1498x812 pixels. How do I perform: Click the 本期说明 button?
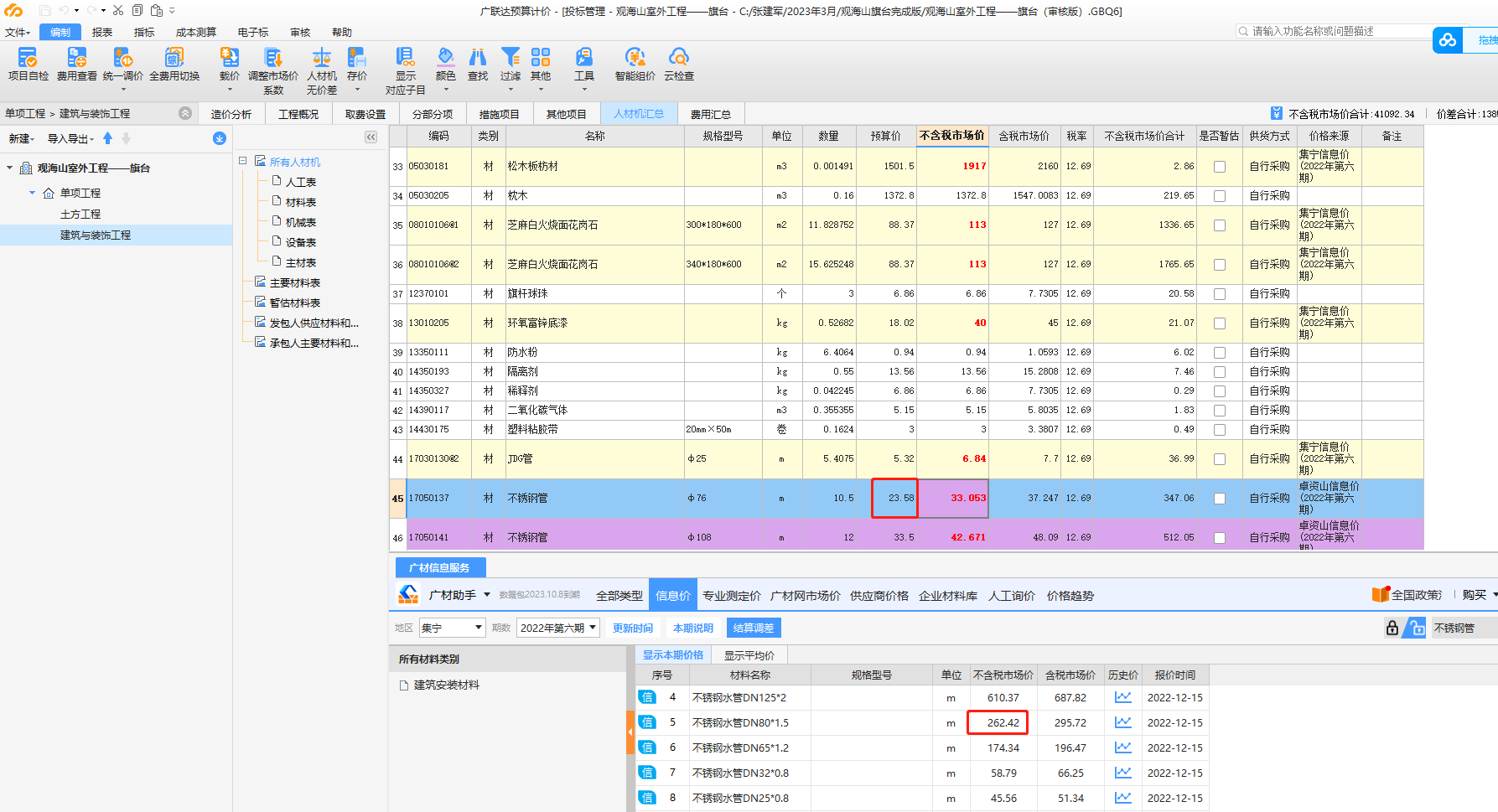pos(693,628)
